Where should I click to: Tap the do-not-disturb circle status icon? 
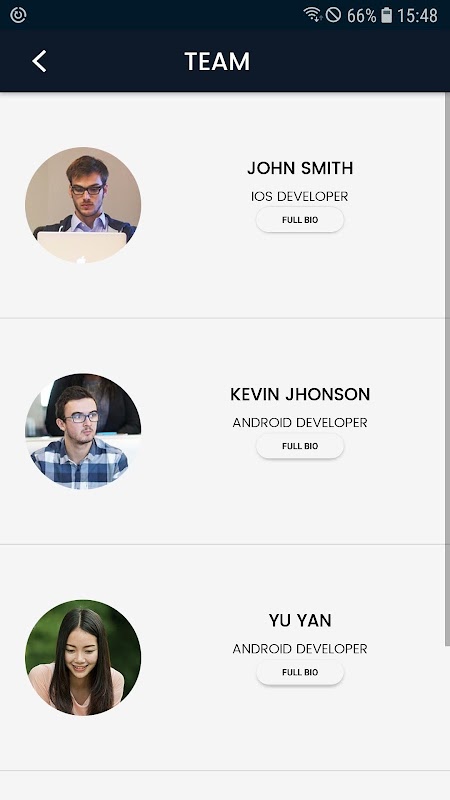click(x=333, y=14)
